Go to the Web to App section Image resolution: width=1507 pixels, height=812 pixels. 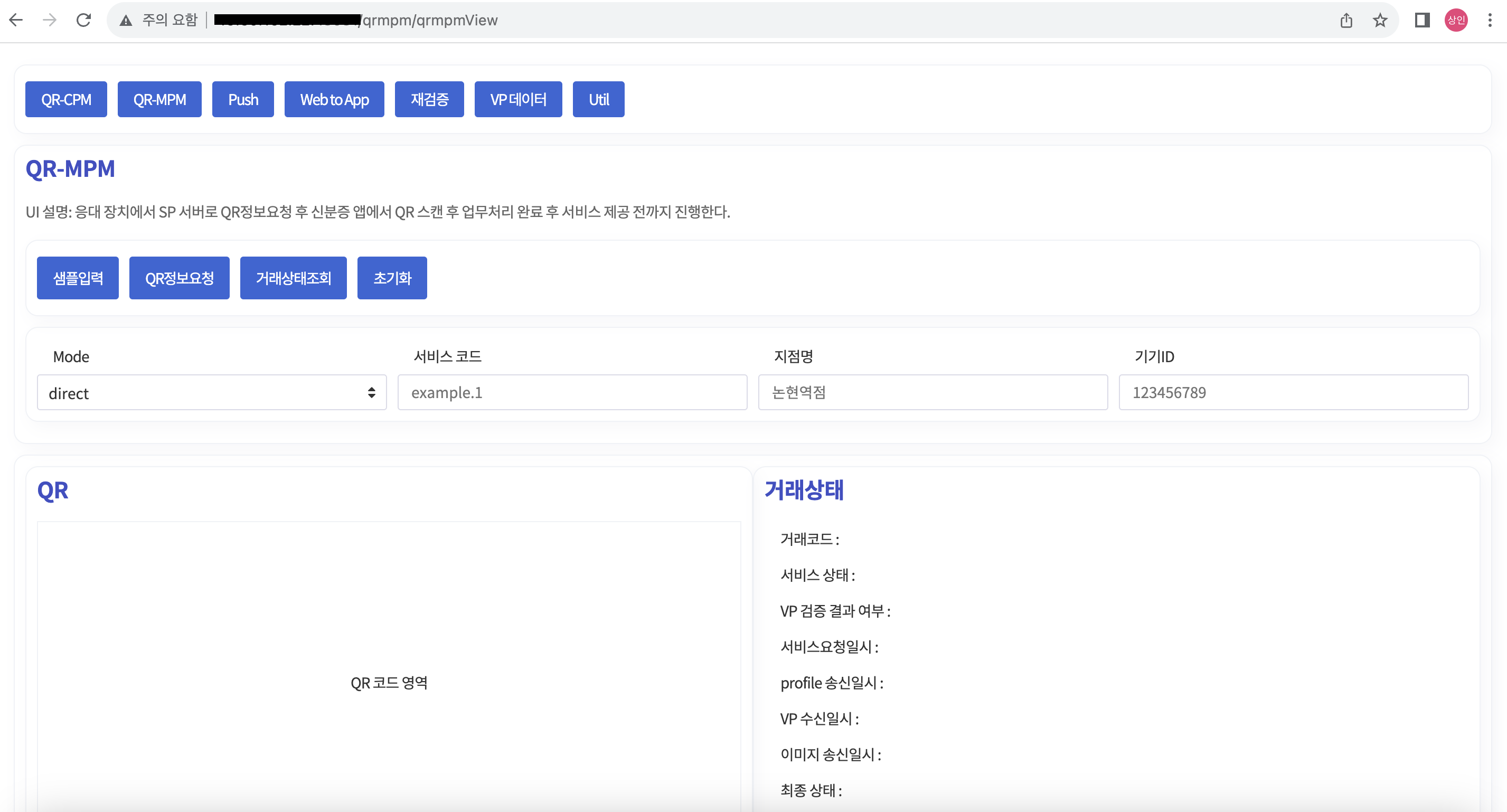tap(334, 99)
